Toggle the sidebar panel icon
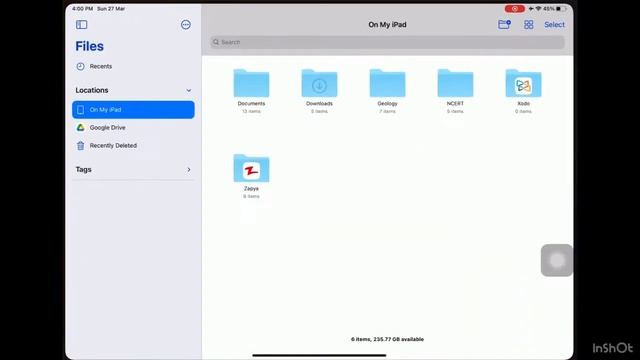This screenshot has width=640, height=360. click(81, 24)
